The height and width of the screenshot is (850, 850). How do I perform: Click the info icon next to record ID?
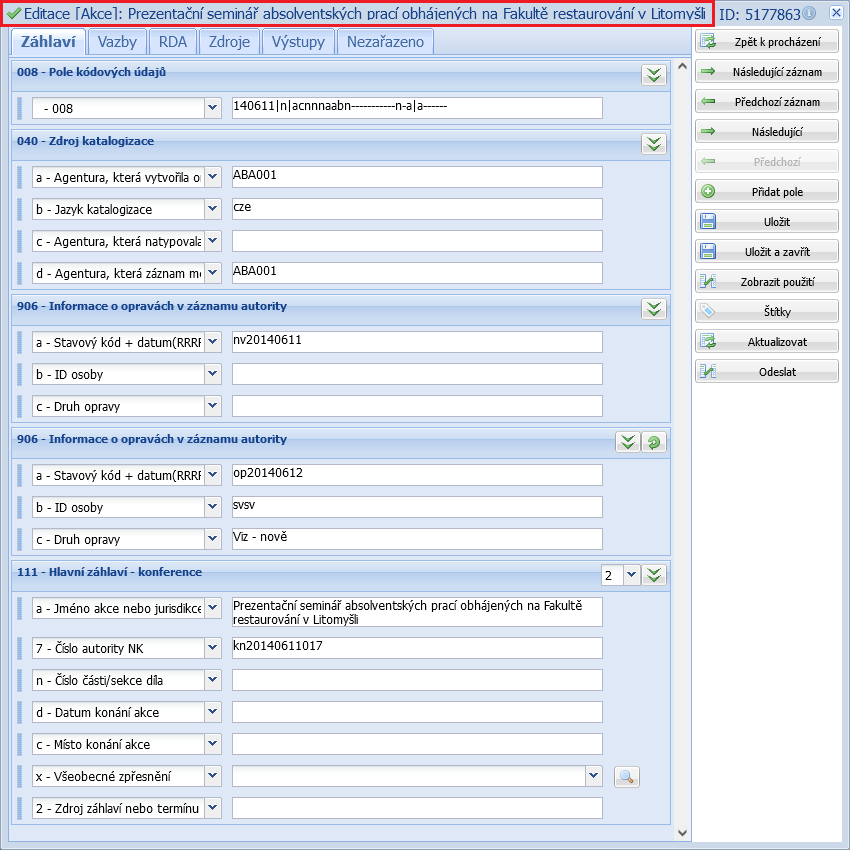coord(809,14)
